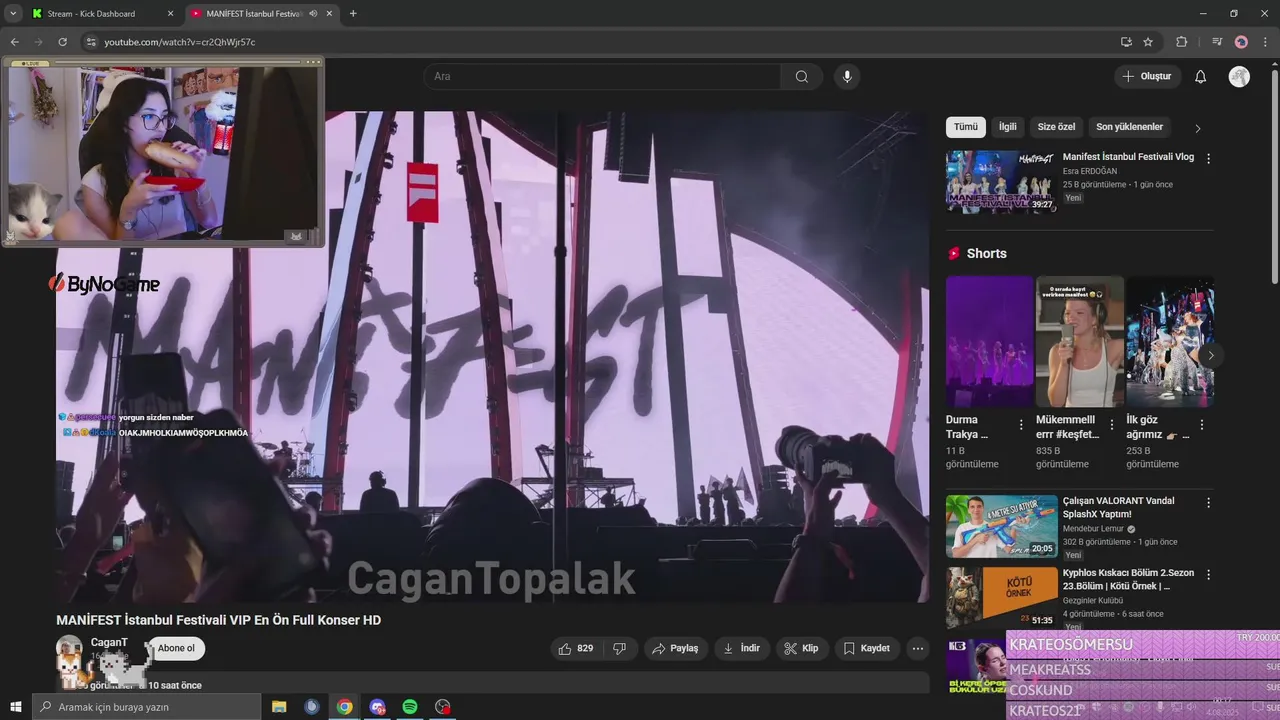Click the MANİFEST video player area
This screenshot has width=1280, height=720.
(x=492, y=356)
